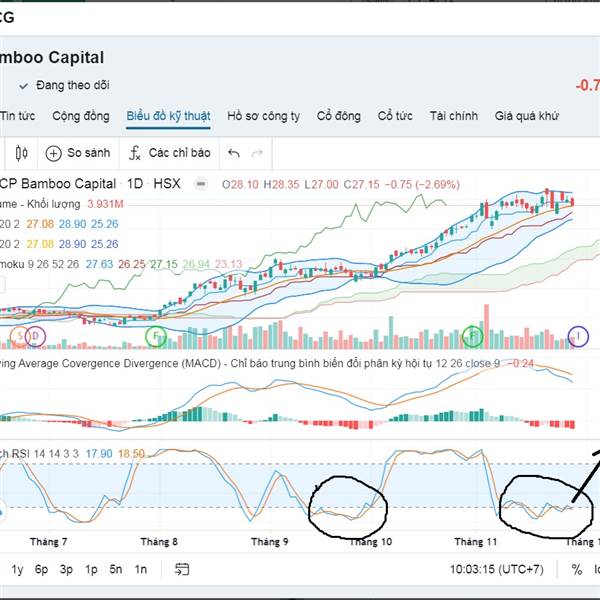Open Tài chính tab
600x600 pixels.
[x=453, y=116]
